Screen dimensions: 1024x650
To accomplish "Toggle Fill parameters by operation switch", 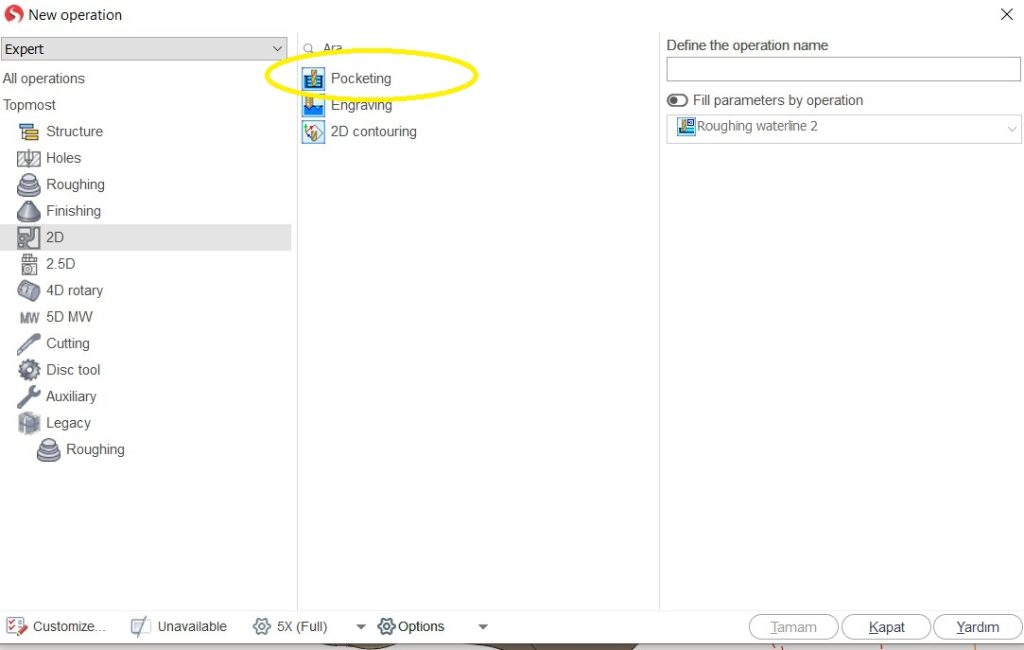I will tap(678, 100).
